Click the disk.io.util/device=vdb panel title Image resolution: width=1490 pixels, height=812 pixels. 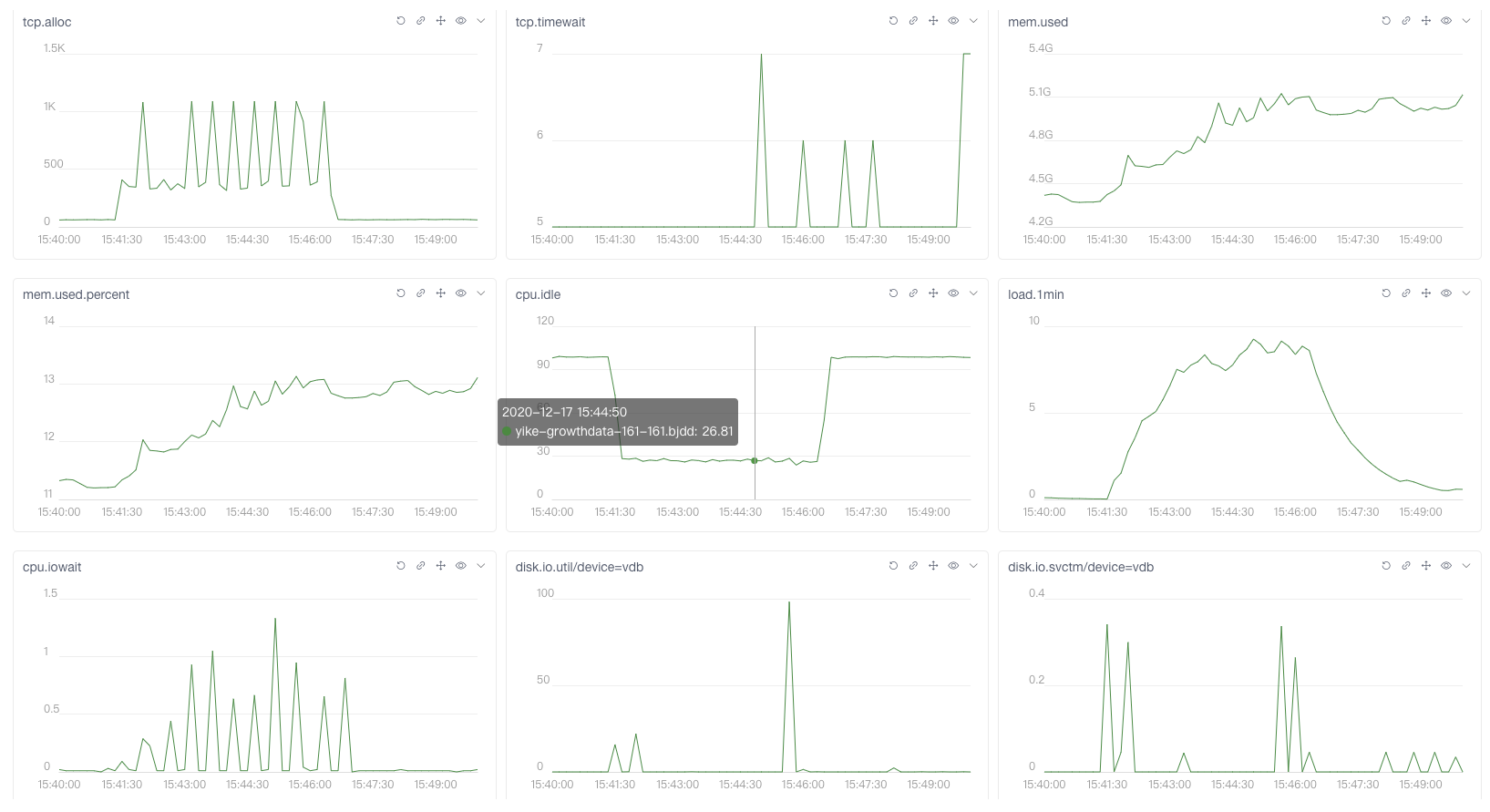coord(579,567)
